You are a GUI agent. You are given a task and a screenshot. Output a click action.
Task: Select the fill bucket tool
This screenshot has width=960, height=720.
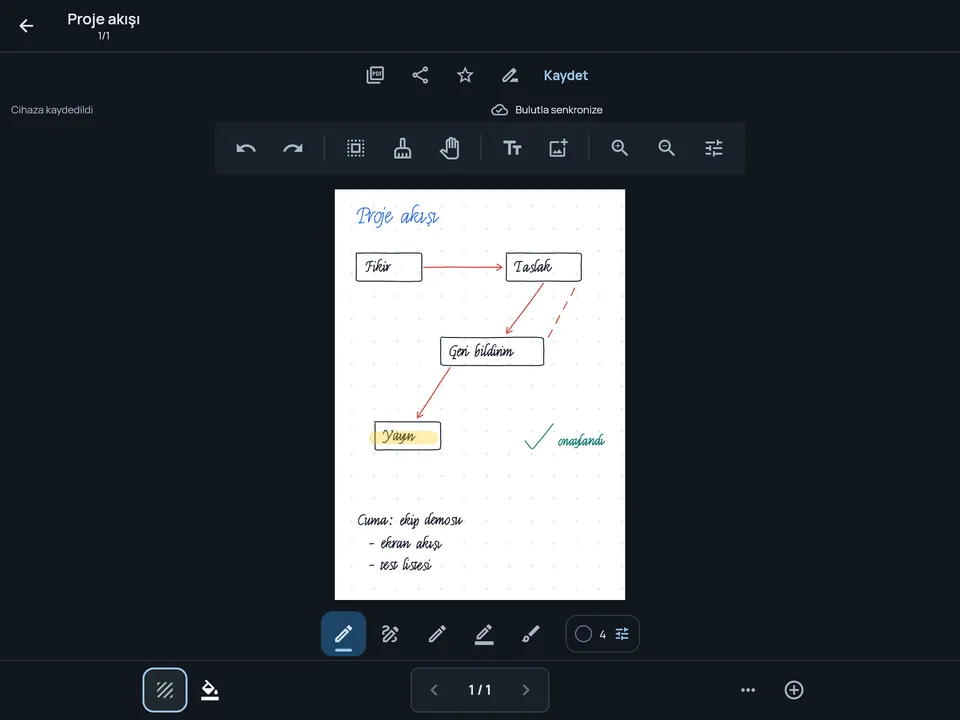210,690
